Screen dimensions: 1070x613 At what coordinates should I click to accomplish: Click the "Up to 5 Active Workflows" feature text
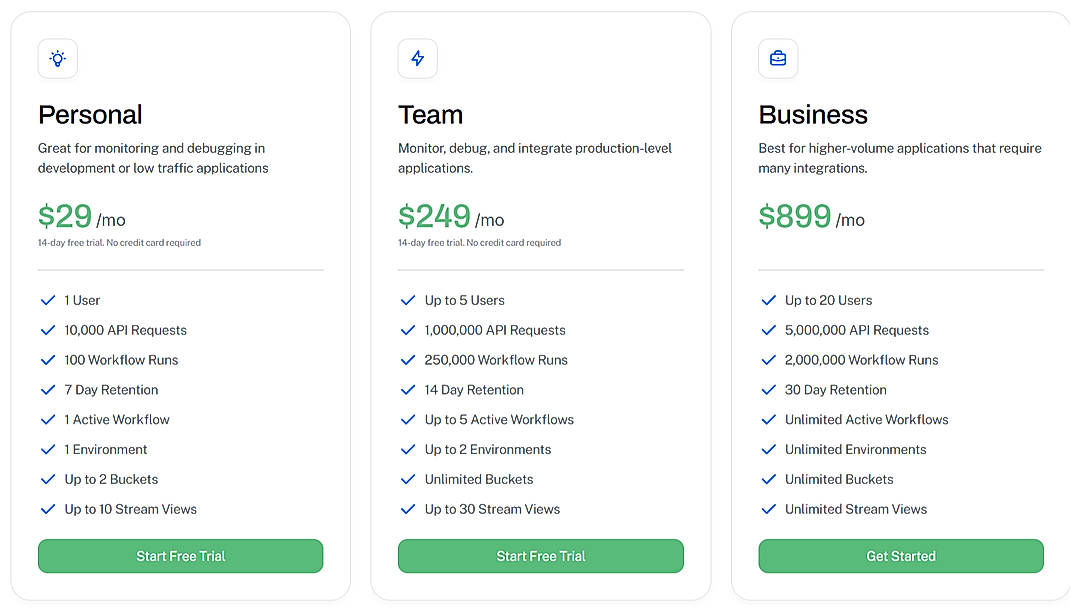[x=499, y=419]
